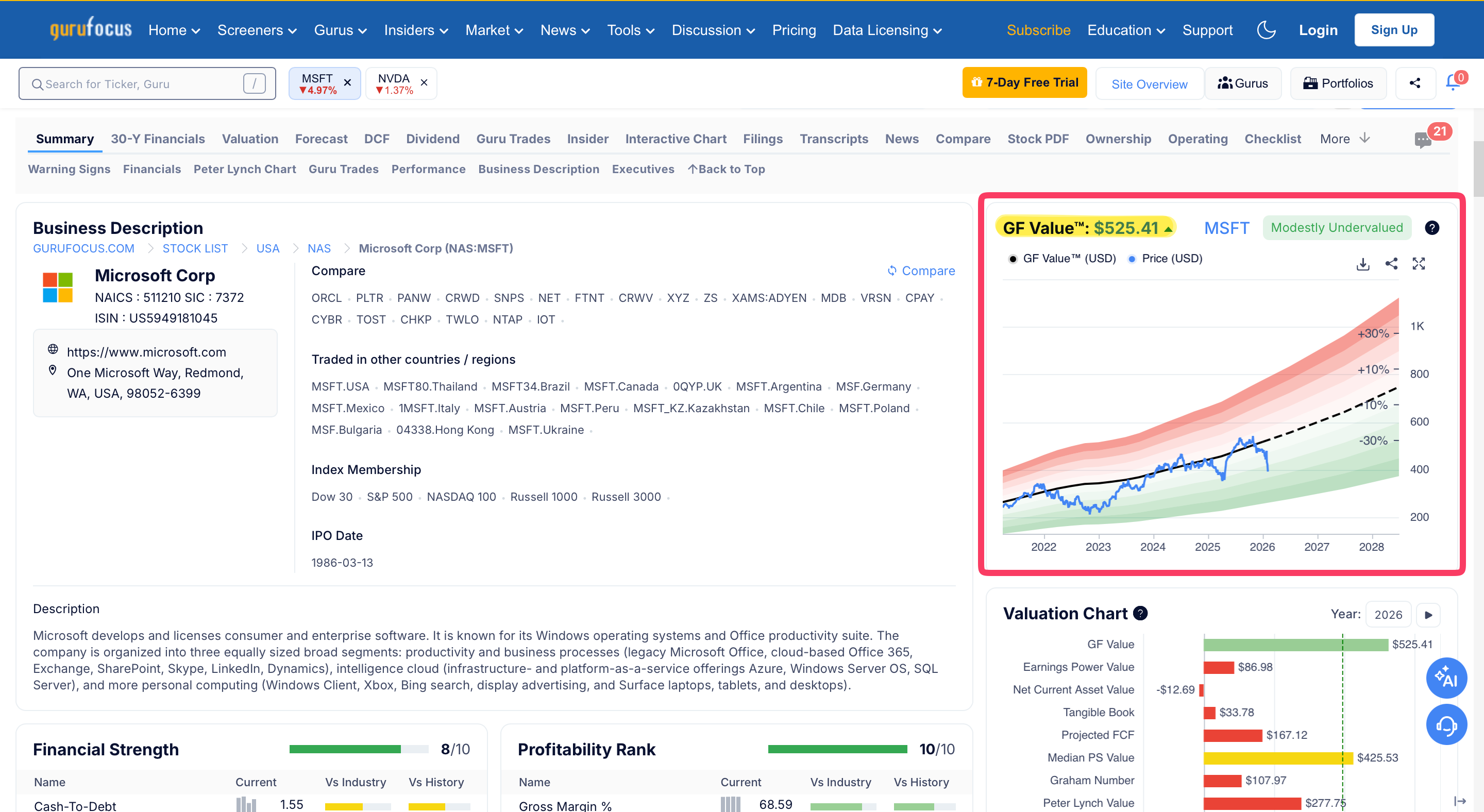
Task: Share the GF Value chart
Action: coord(1391,264)
